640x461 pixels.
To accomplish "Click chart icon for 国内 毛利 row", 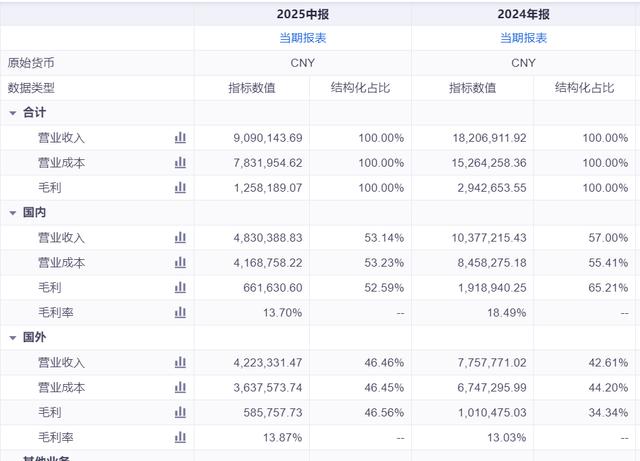I will pos(180,287).
